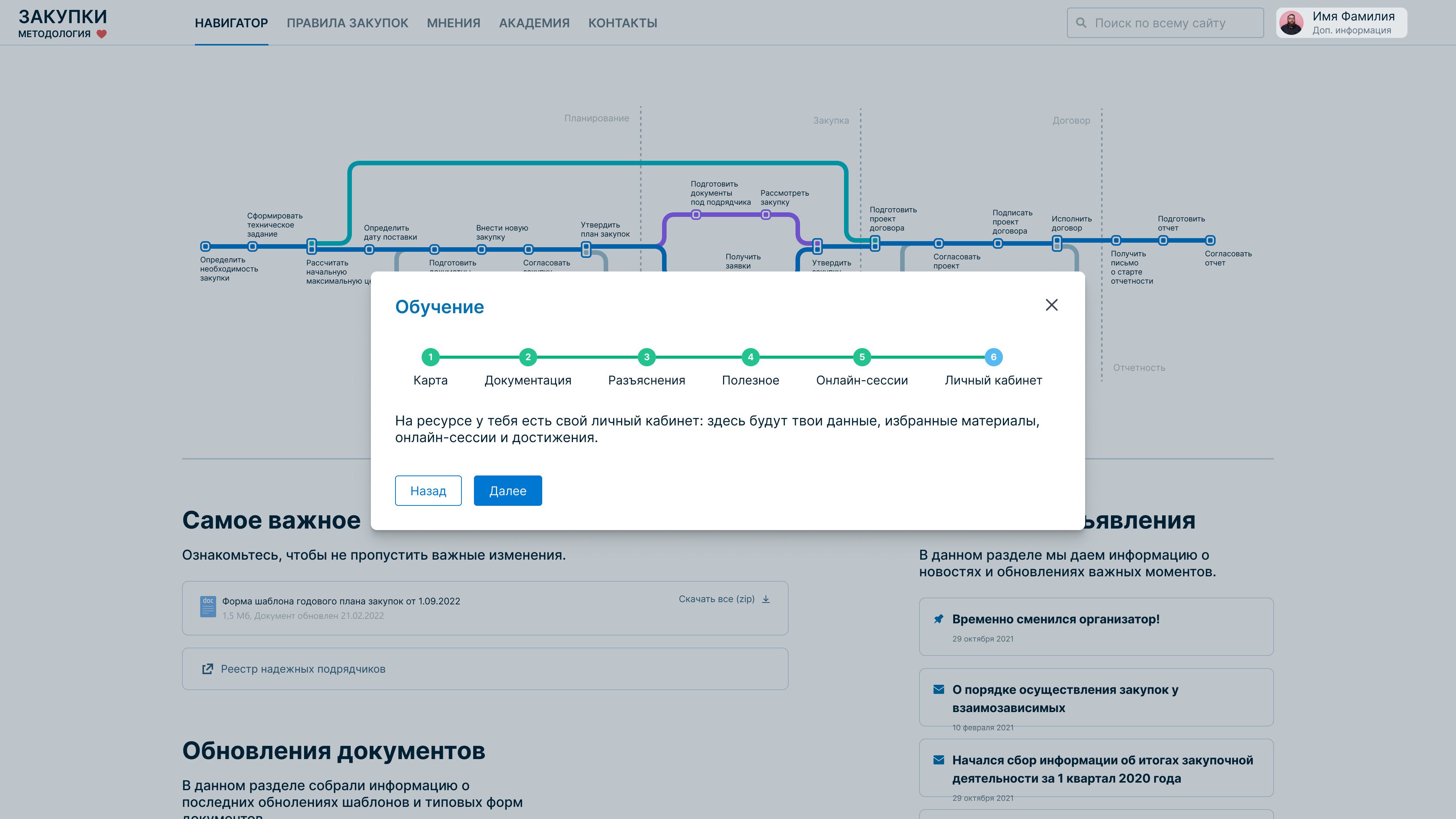
Task: Click step 6 Личный кабинет circle
Action: (x=993, y=357)
